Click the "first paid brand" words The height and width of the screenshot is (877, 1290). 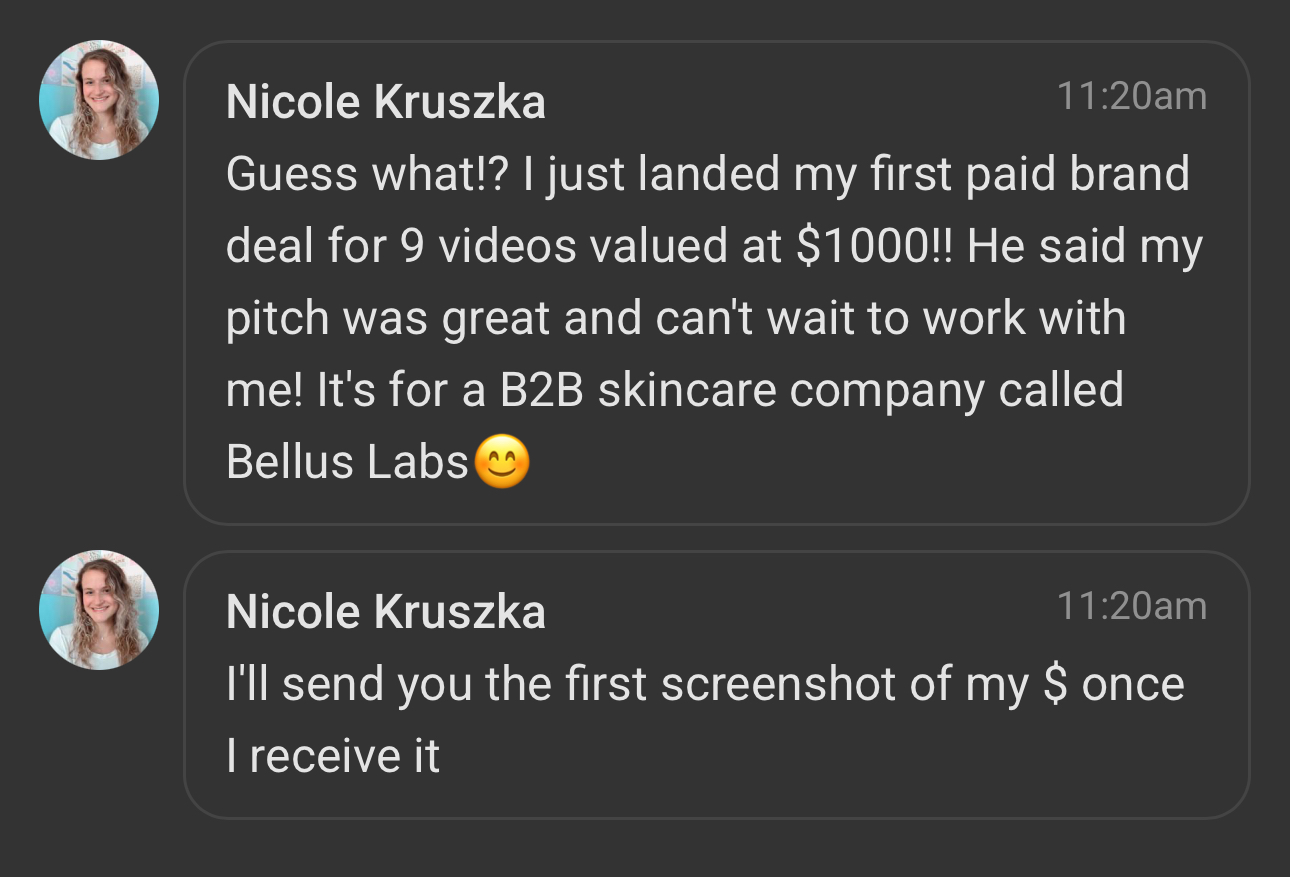point(1027,174)
